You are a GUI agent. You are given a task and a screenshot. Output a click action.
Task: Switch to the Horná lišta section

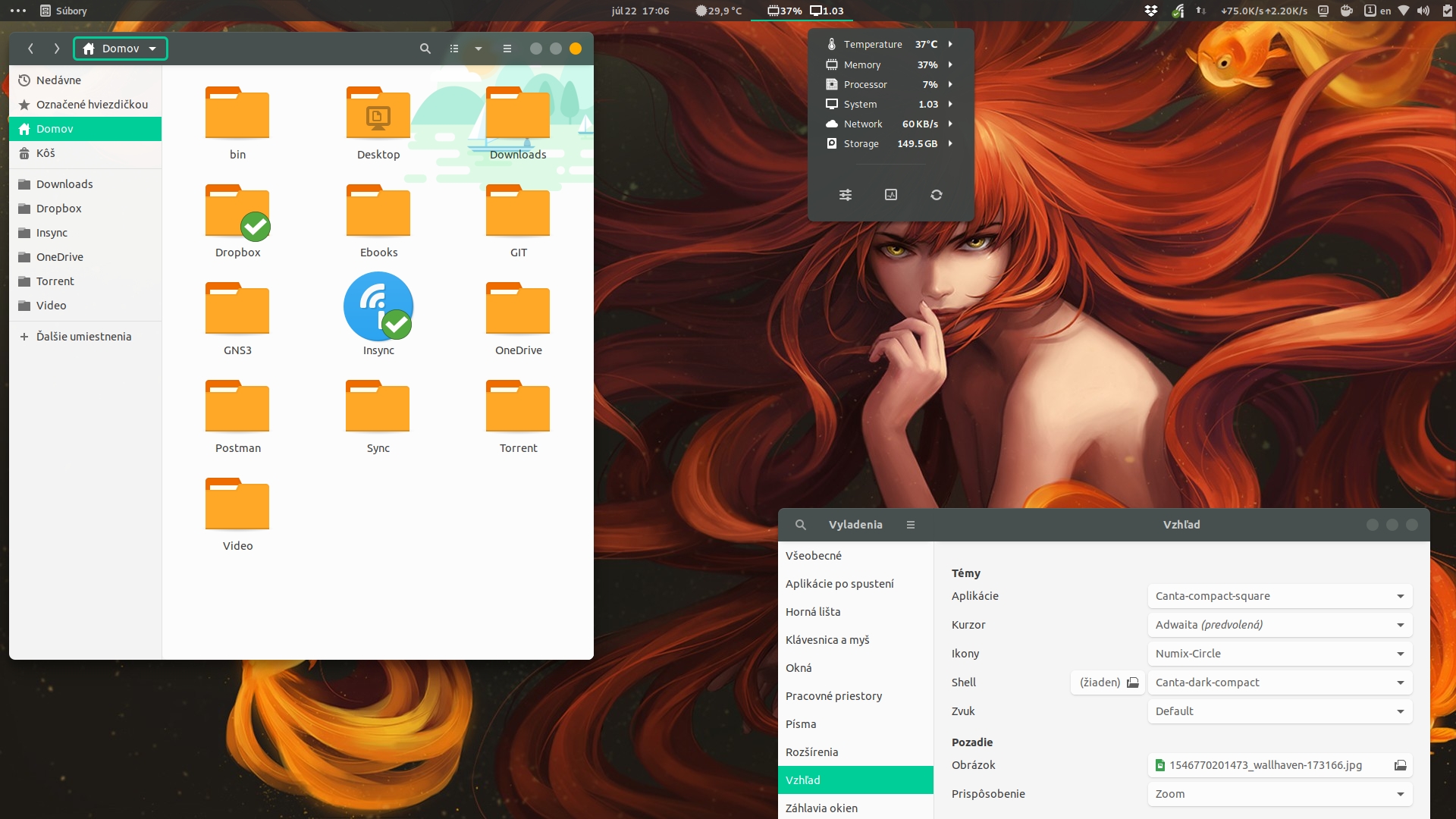(x=855, y=612)
